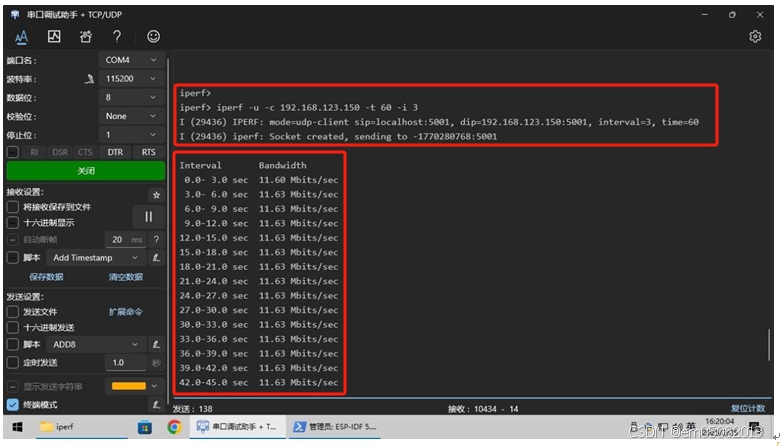Open the Add Timestamp script dropdown
This screenshot has height=446, width=780.
[96, 258]
